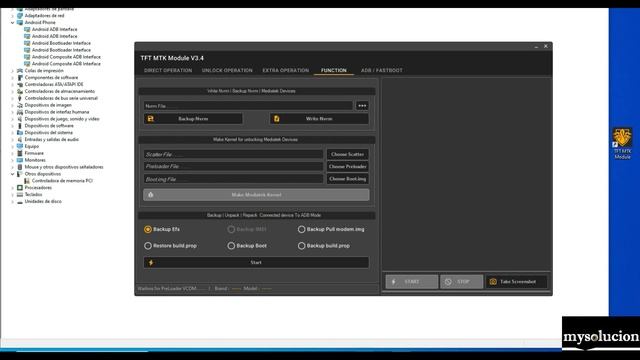Click the Choose Preloader button

pyautogui.click(x=347, y=167)
